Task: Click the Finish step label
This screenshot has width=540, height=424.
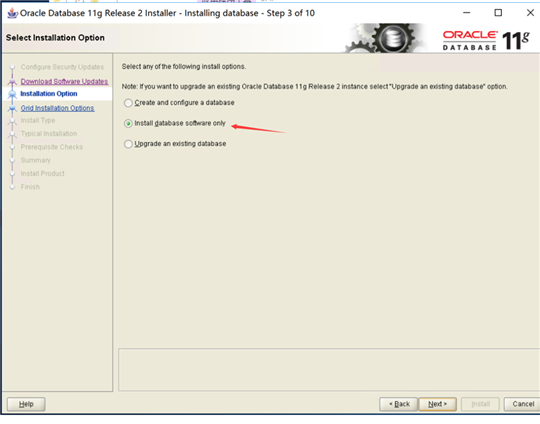Action: (30, 187)
